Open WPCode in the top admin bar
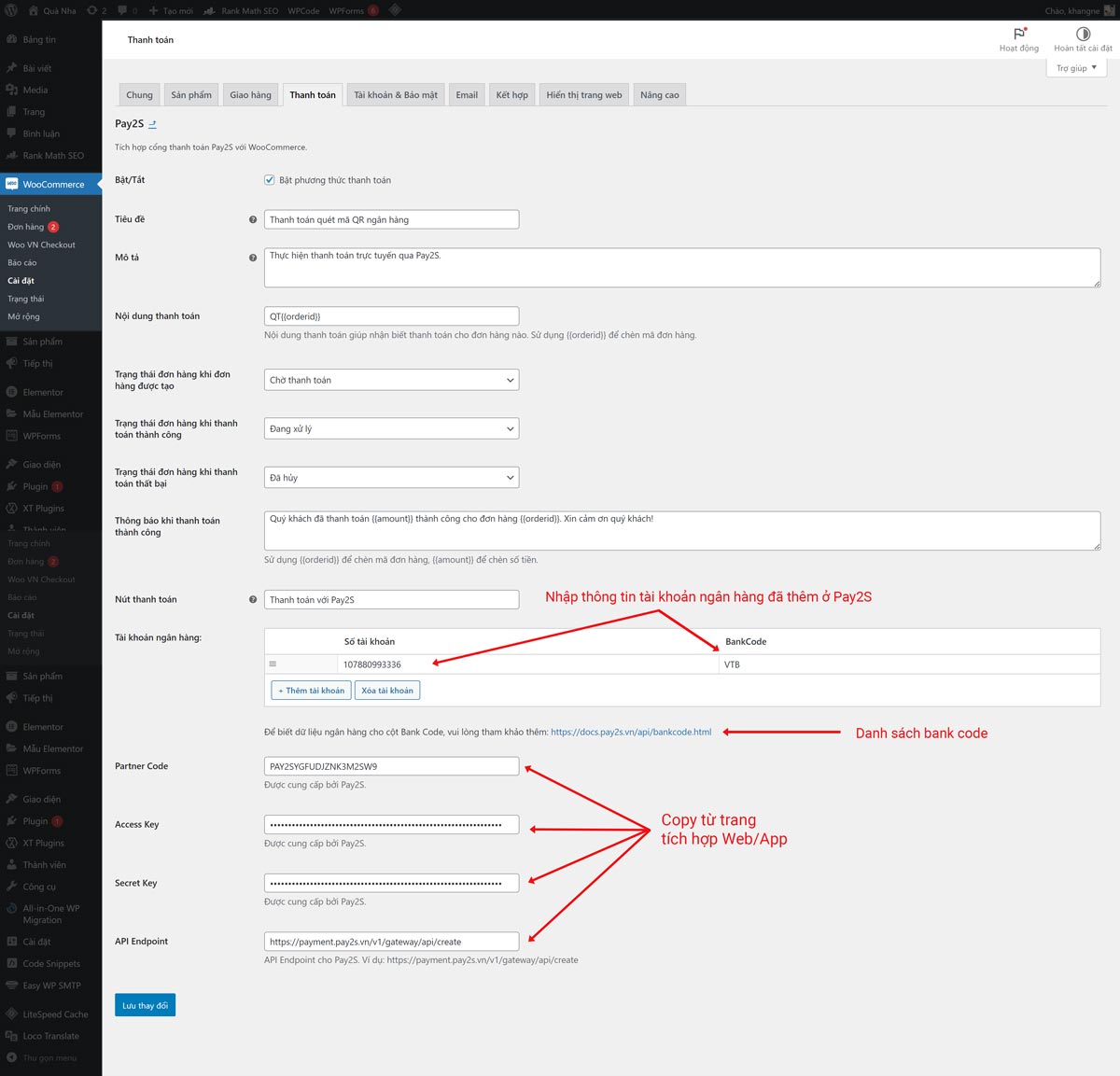1120x1076 pixels. click(x=303, y=10)
